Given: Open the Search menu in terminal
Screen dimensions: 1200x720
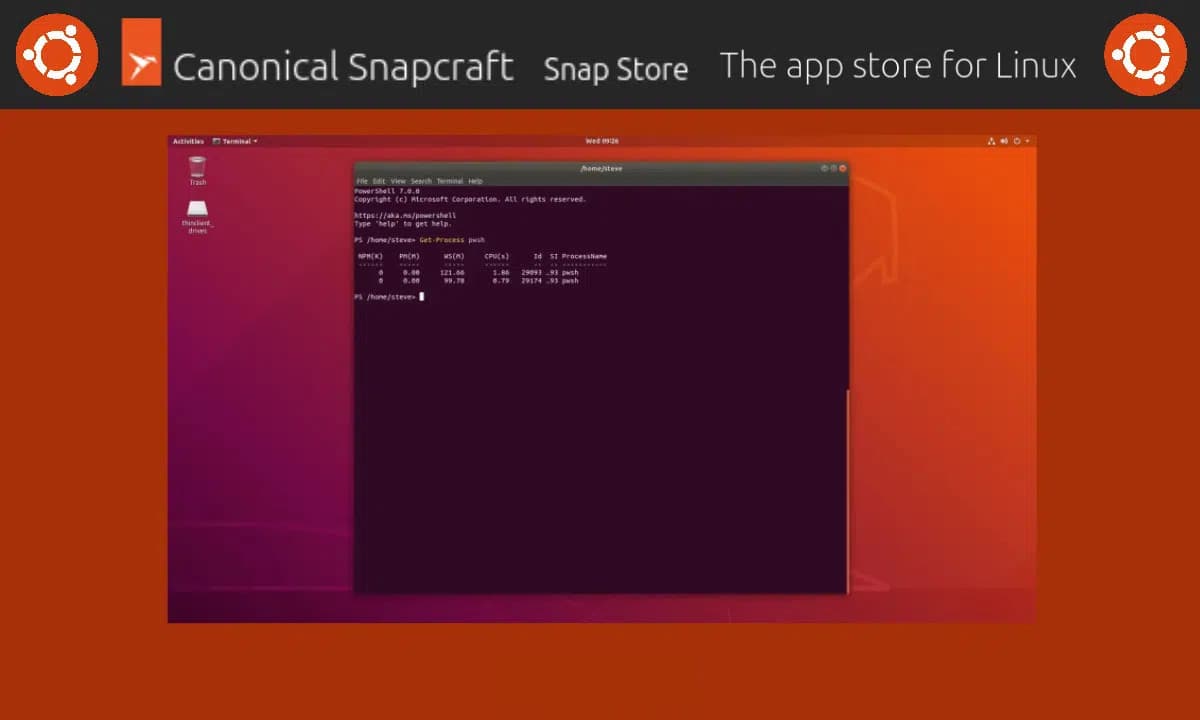Looking at the screenshot, I should [421, 181].
